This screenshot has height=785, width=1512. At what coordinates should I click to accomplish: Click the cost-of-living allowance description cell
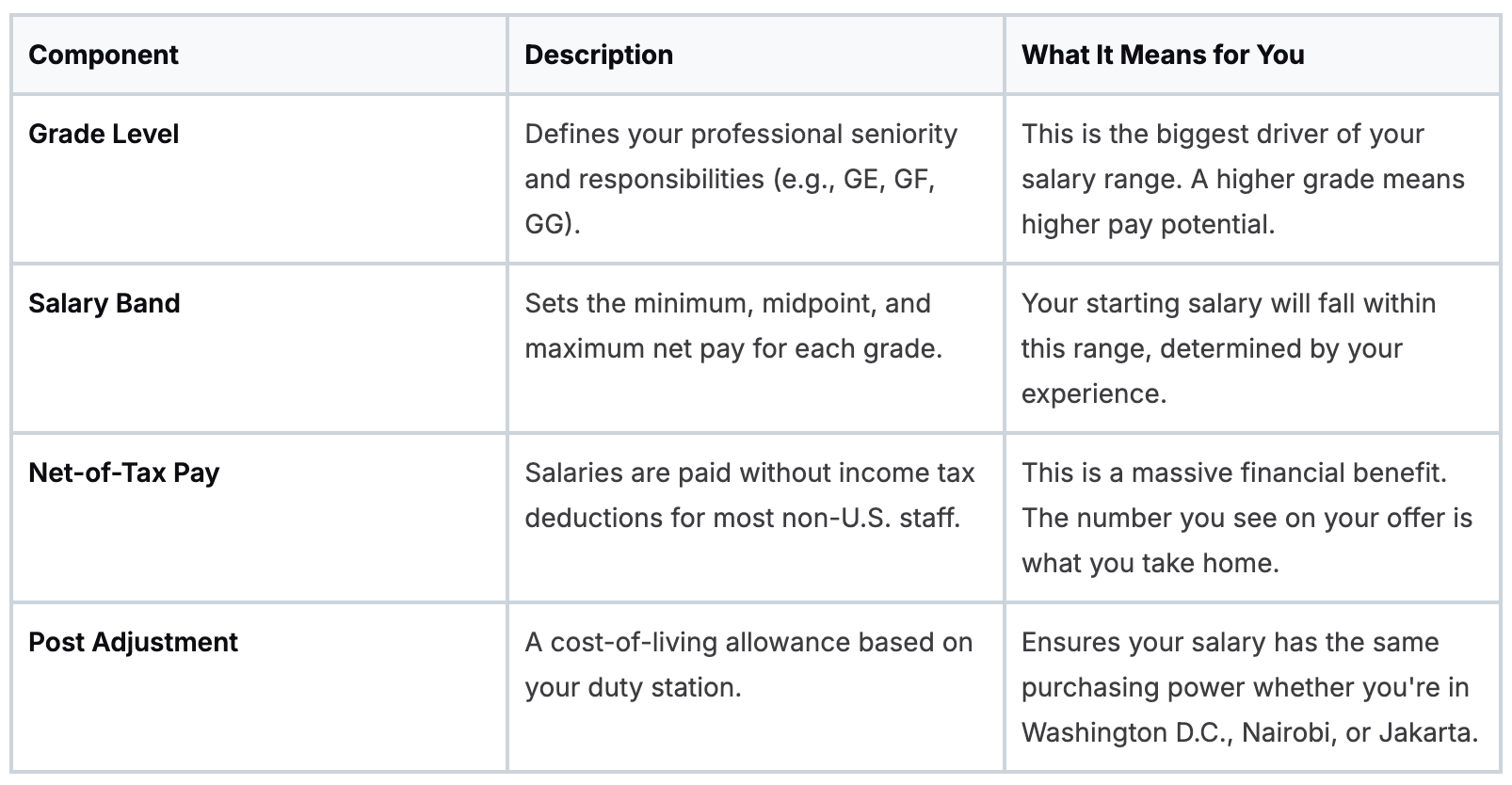pos(748,643)
